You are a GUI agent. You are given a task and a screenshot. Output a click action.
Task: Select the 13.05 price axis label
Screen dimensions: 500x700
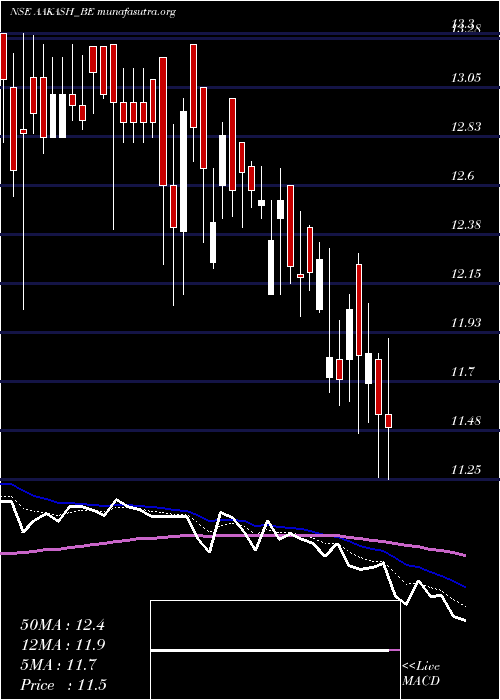(x=467, y=79)
